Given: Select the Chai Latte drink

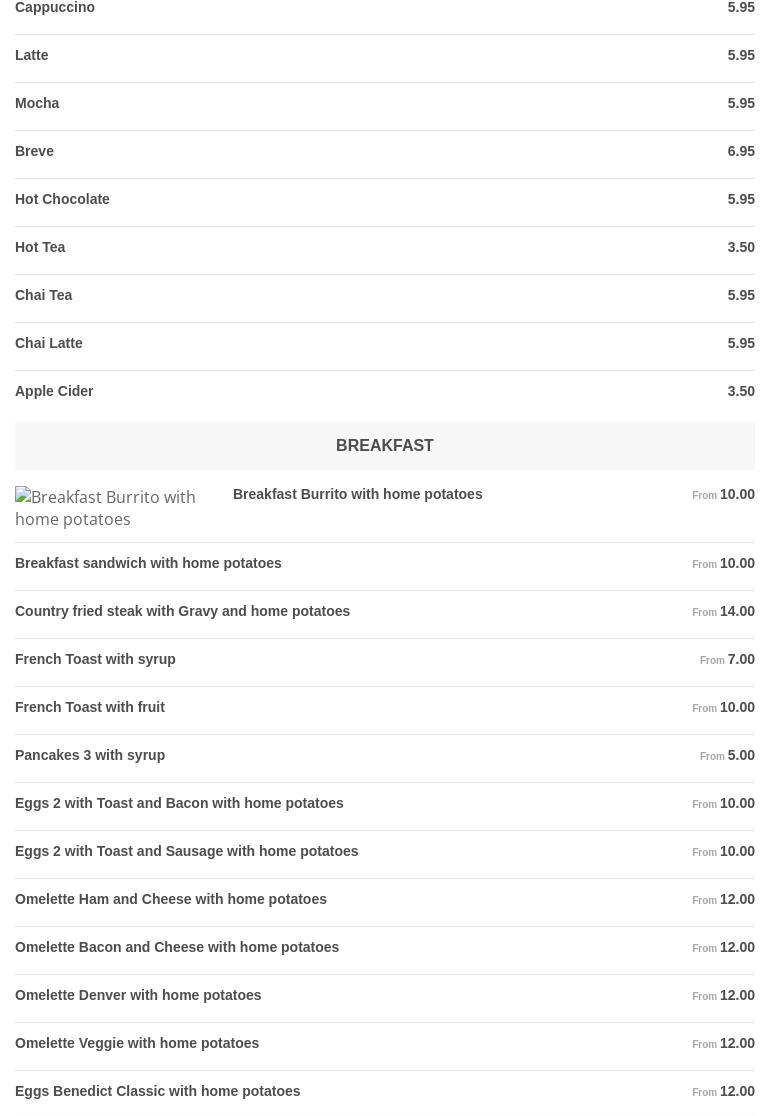Looking at the screenshot, I should [49, 343].
